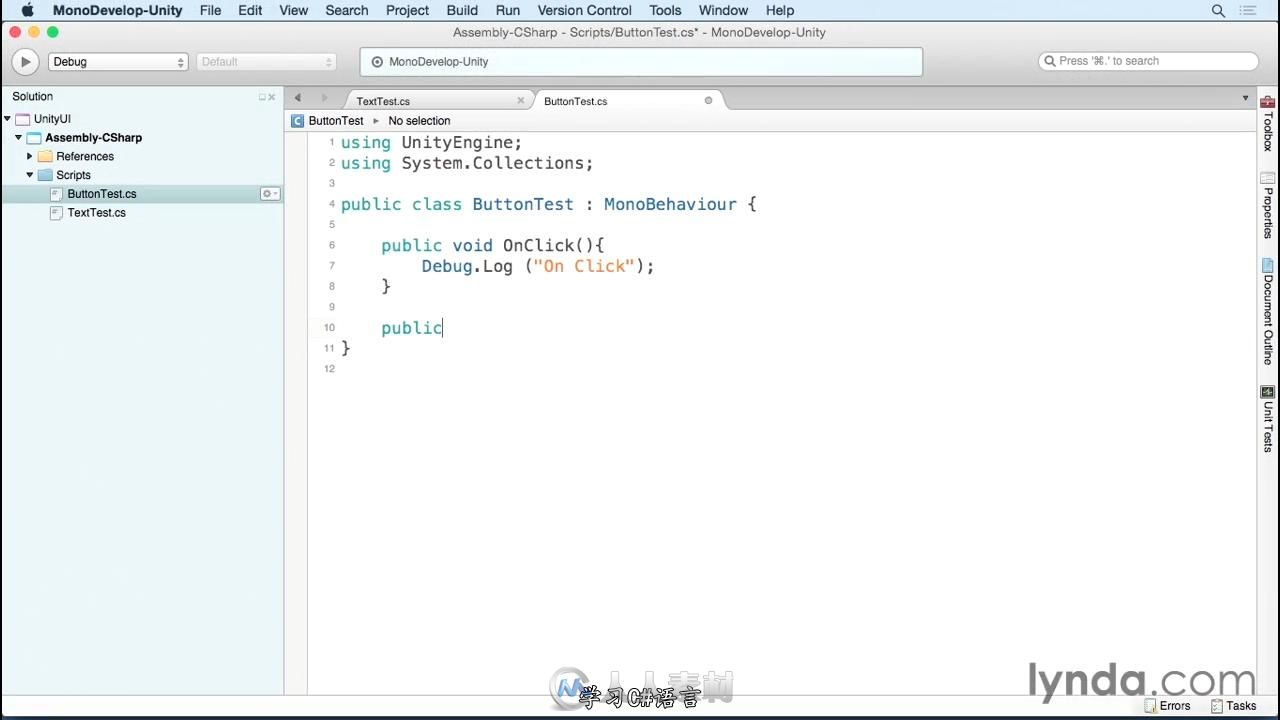The height and width of the screenshot is (720, 1280).
Task: Click line number 10 in gutter
Action: click(329, 328)
